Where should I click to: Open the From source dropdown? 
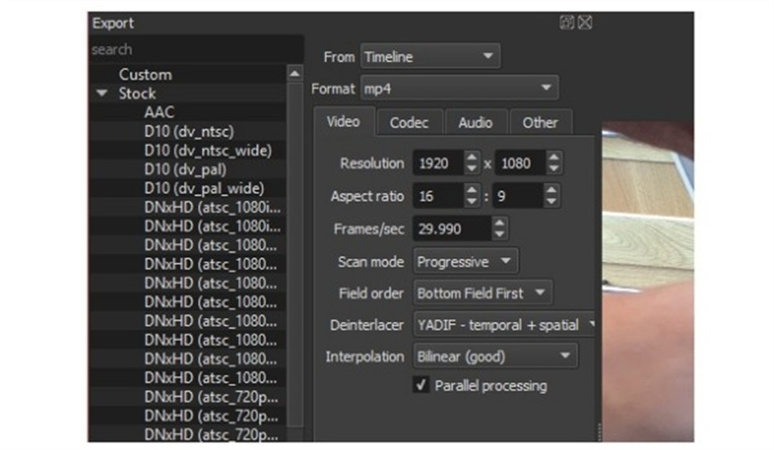429,57
